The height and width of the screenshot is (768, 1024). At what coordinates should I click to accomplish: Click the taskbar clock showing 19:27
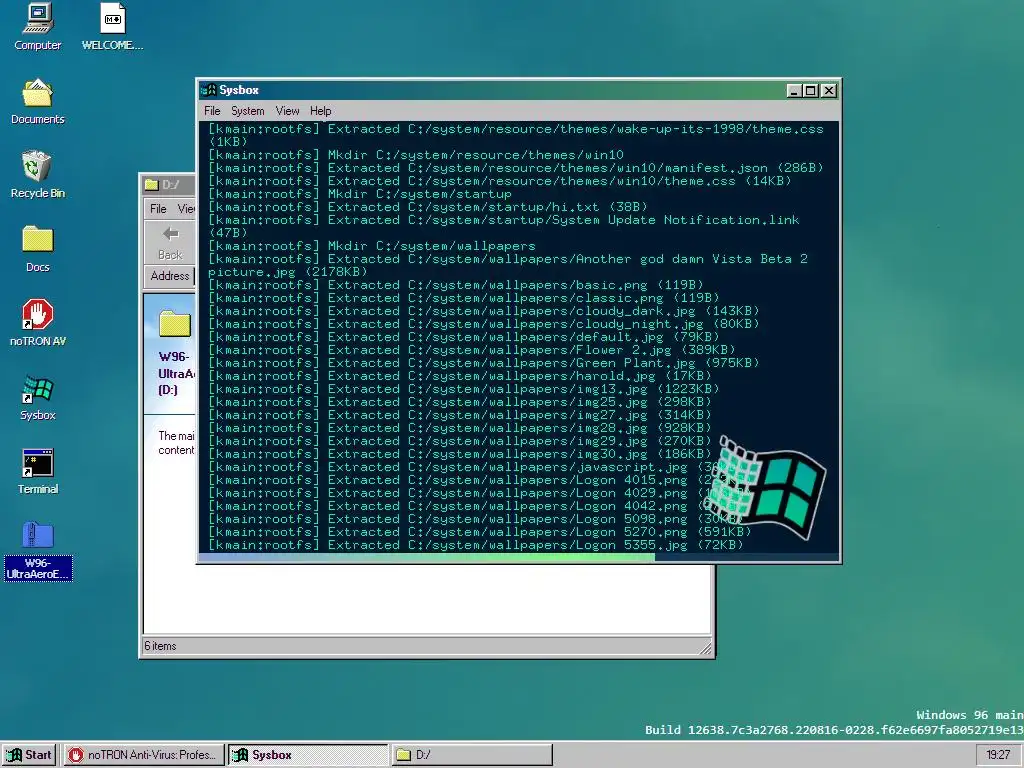(998, 755)
